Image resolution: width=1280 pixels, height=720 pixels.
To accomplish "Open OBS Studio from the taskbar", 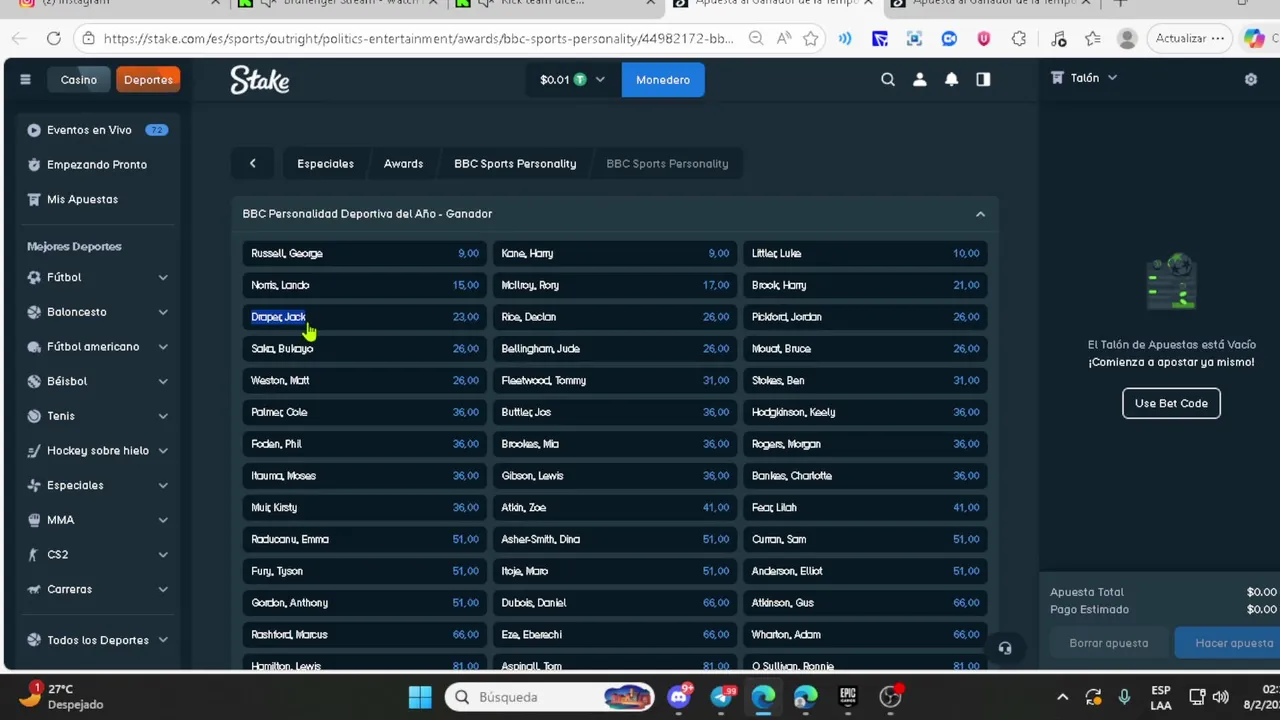I will tap(890, 697).
